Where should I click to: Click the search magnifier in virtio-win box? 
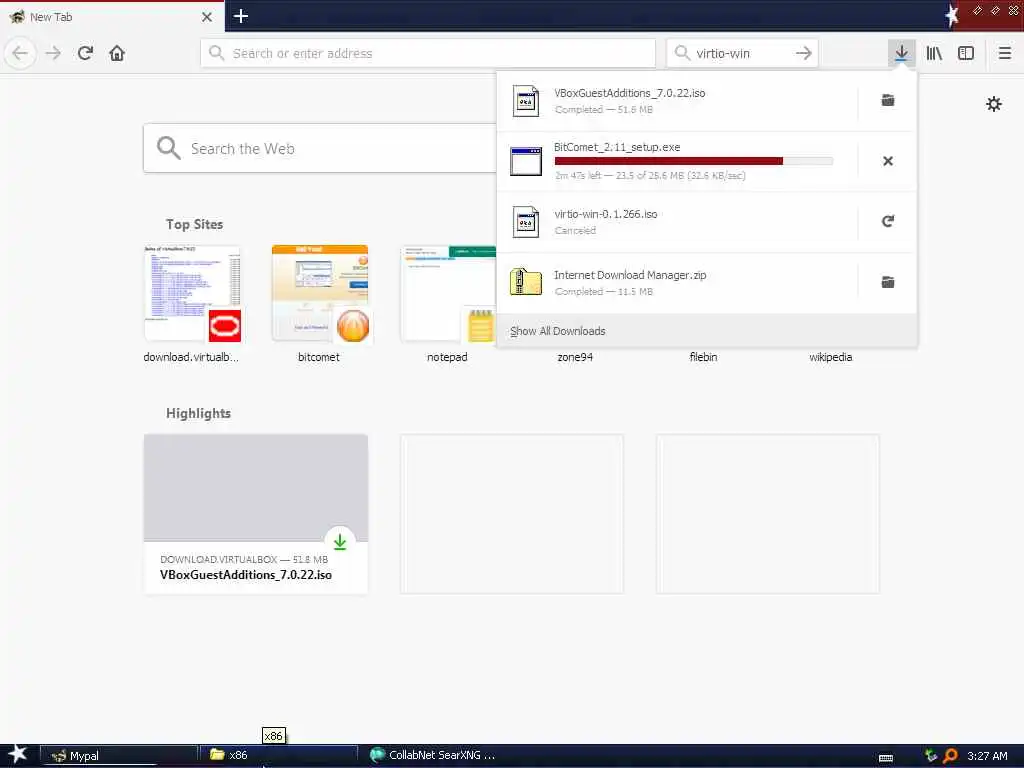[682, 53]
